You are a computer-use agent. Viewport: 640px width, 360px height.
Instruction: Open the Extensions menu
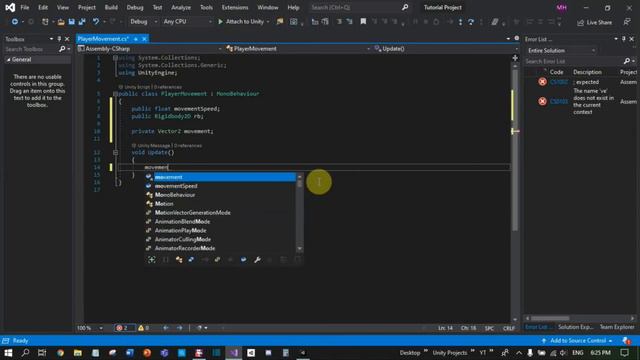tap(235, 7)
